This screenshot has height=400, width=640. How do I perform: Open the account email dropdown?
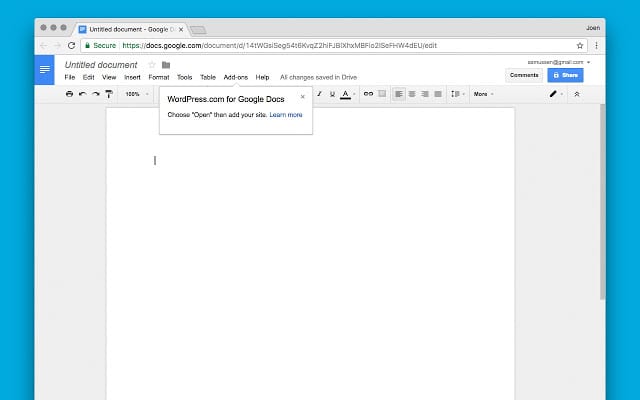tap(558, 62)
